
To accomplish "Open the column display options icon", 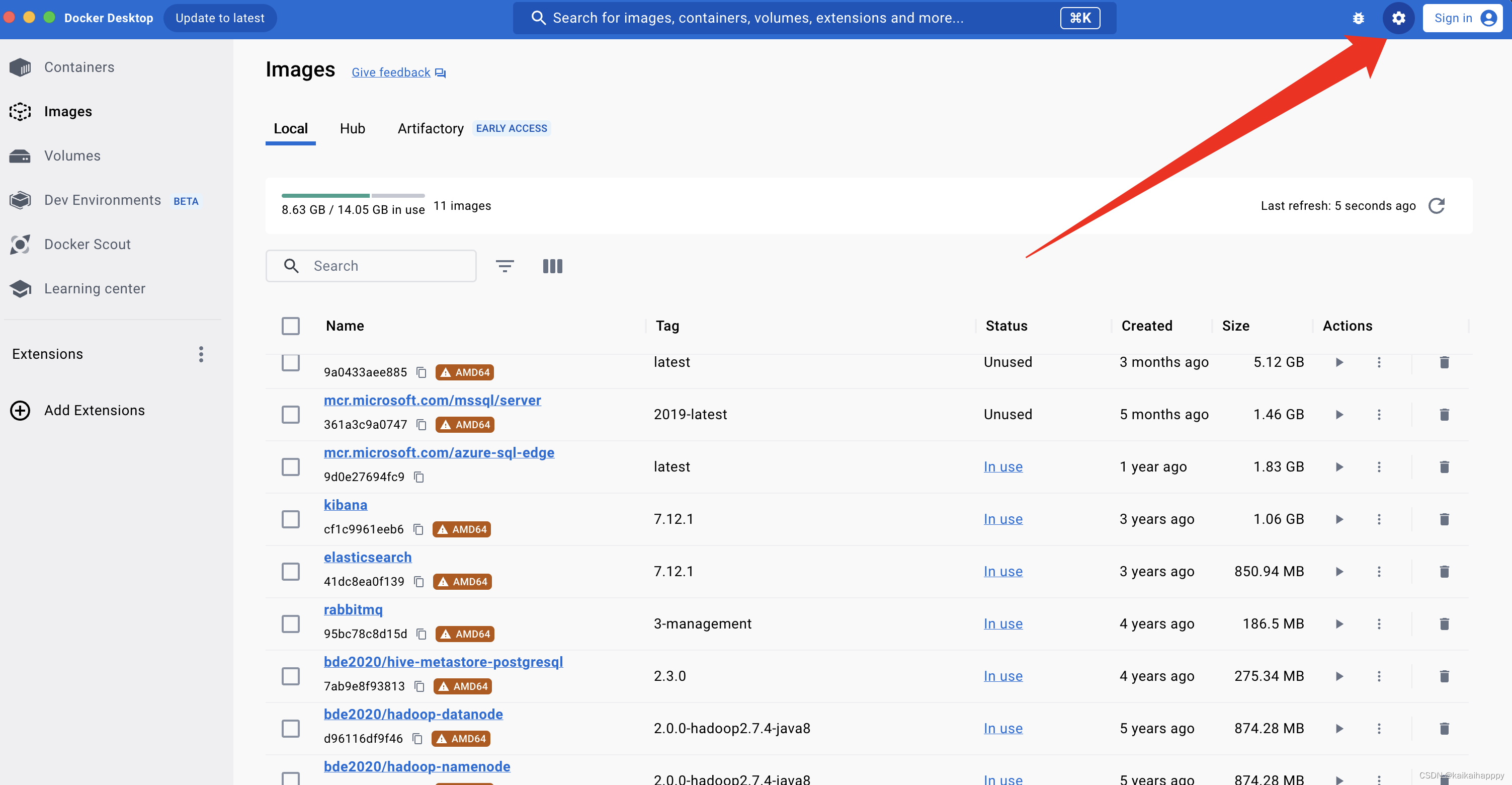I will 552,266.
